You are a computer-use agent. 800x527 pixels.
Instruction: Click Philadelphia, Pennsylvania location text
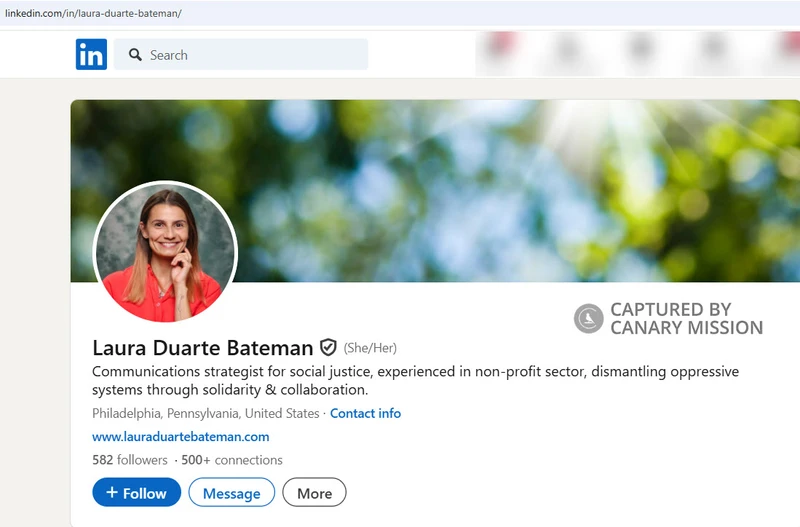(x=206, y=413)
